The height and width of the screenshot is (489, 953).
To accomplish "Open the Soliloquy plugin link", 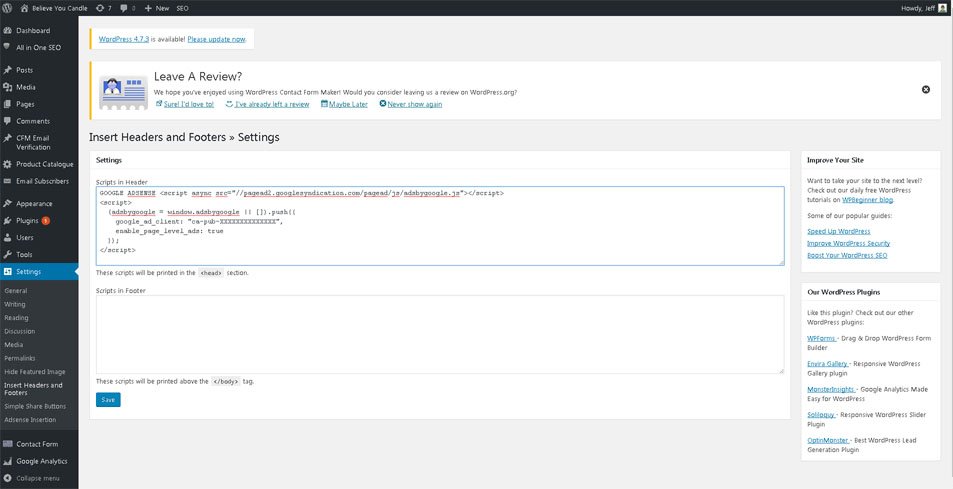I will click(821, 415).
